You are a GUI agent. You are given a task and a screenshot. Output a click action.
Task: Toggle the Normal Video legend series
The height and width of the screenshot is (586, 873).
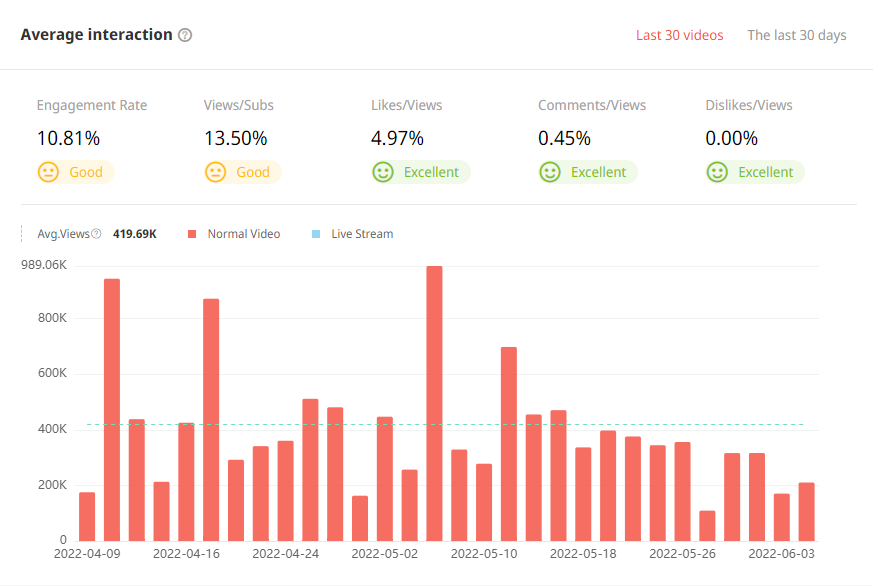[x=243, y=234]
